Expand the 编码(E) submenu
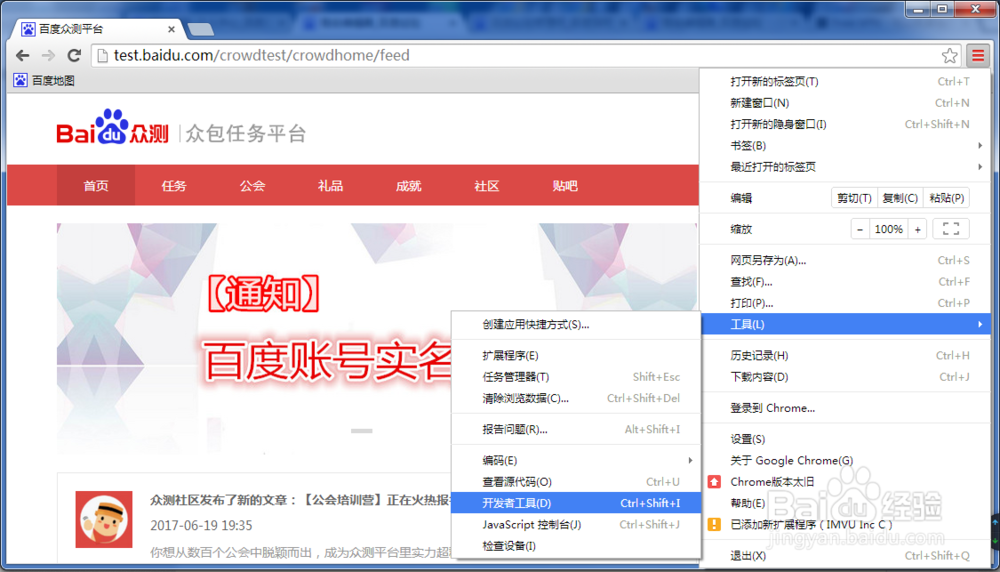1000x572 pixels. click(x=576, y=460)
